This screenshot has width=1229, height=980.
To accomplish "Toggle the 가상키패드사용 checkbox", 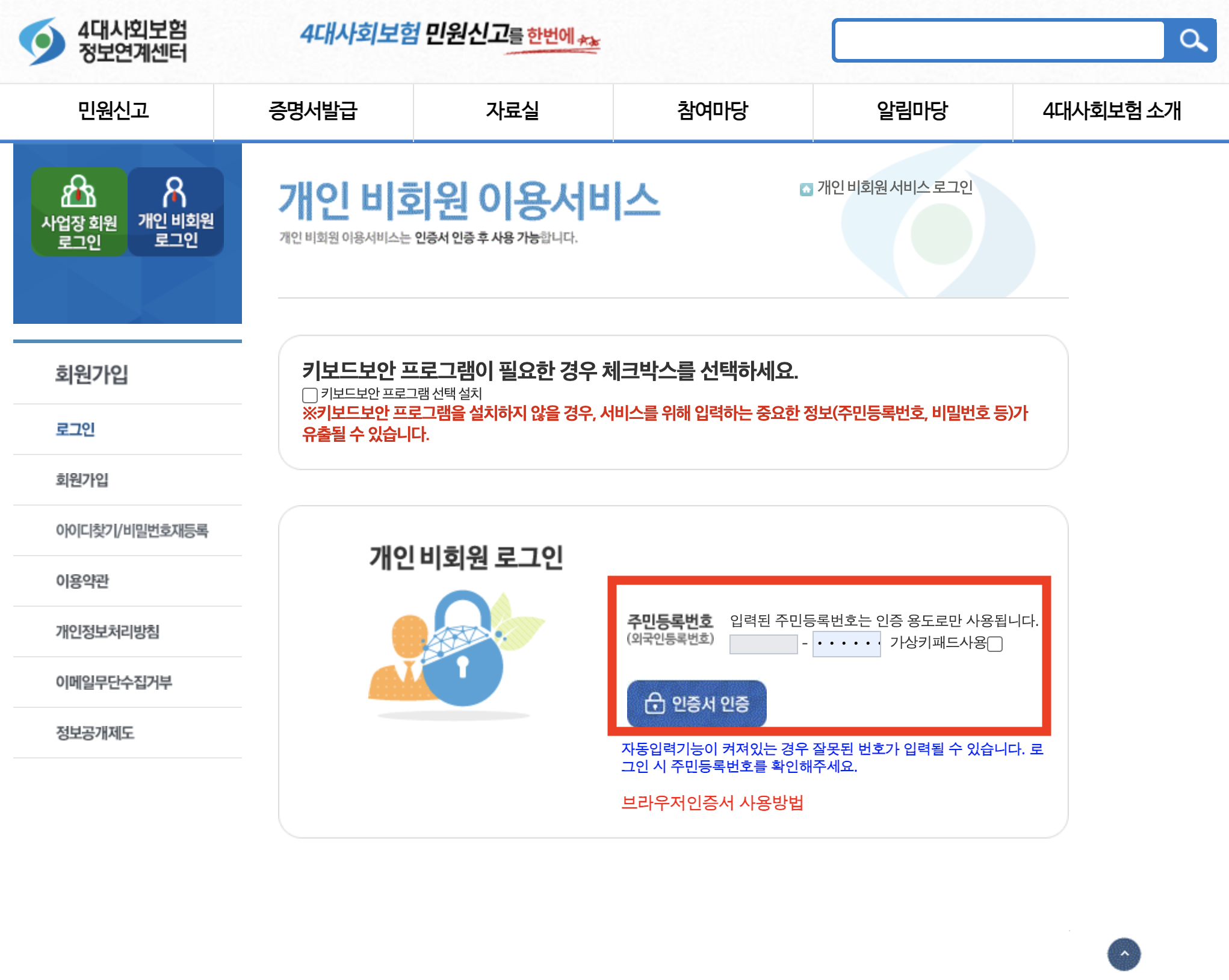I will [x=995, y=644].
